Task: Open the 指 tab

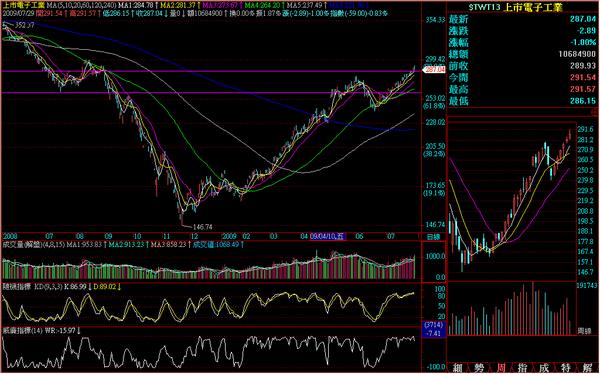Action: coord(522,368)
